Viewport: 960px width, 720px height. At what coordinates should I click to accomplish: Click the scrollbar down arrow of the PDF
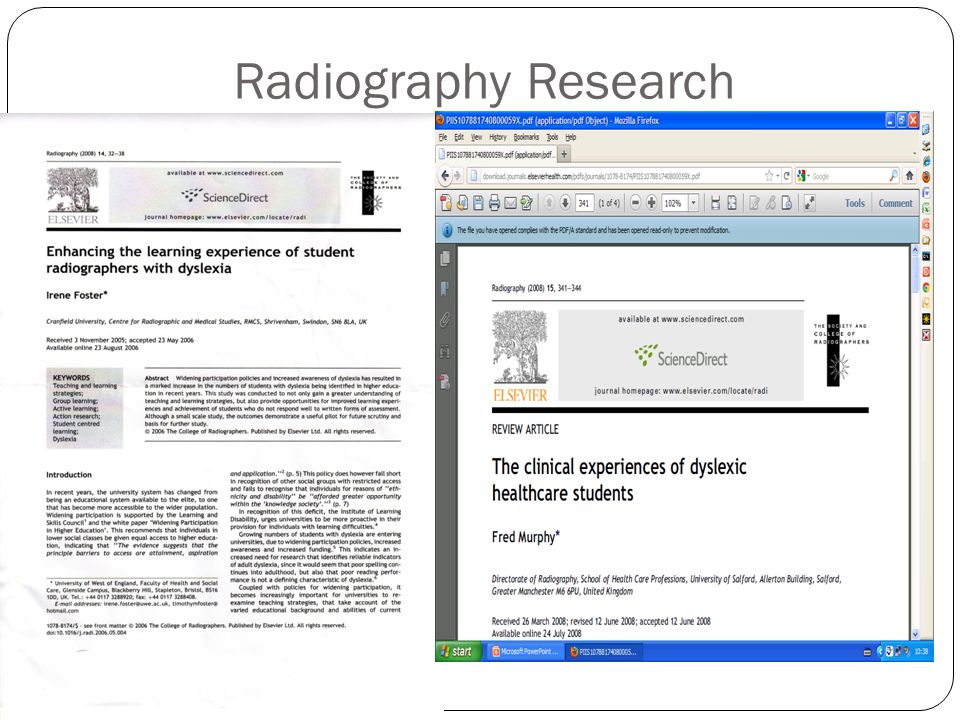[x=915, y=634]
